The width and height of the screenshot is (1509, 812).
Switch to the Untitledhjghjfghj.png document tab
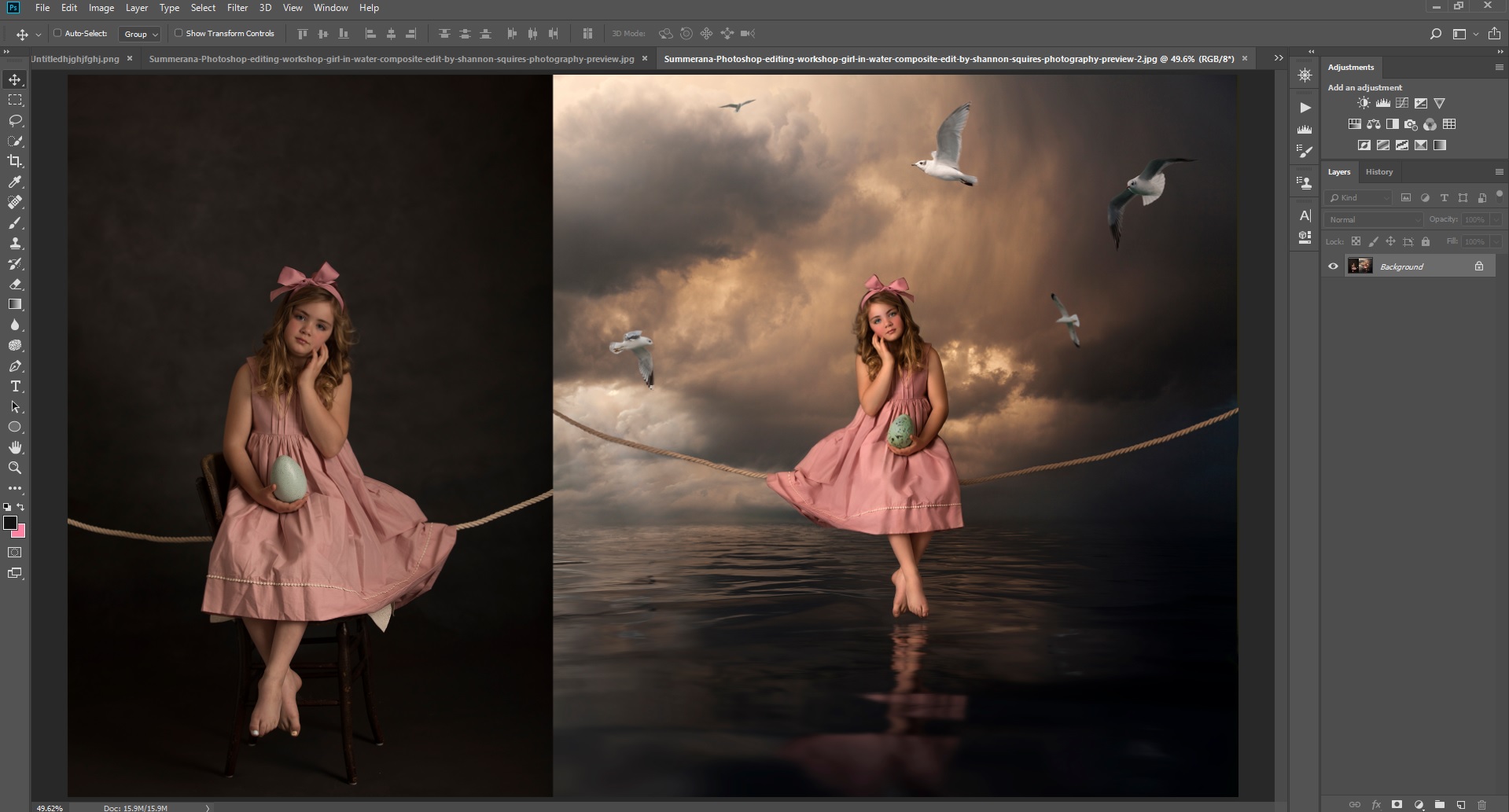coord(75,59)
